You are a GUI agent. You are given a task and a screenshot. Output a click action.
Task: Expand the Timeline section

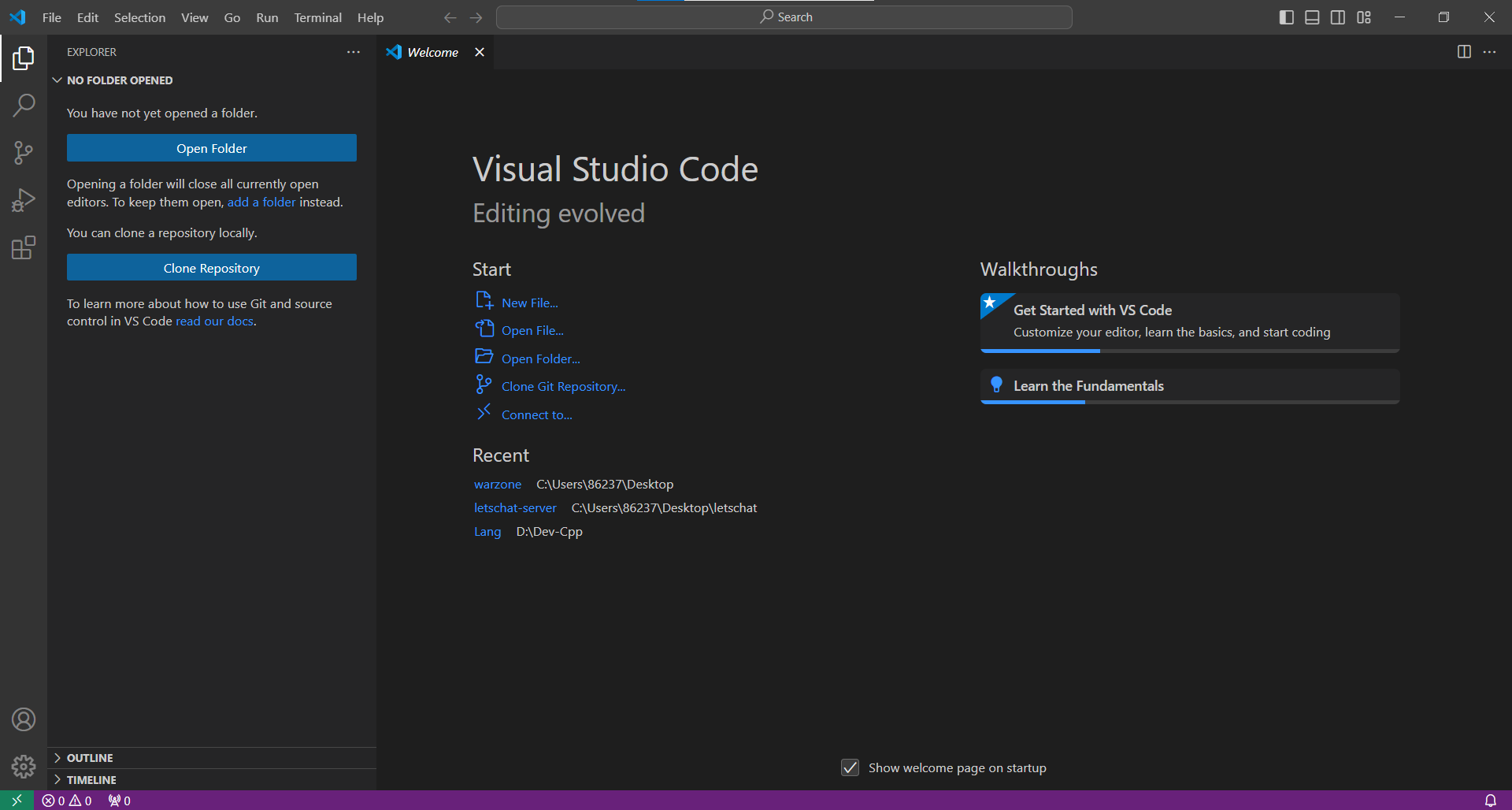click(x=91, y=780)
